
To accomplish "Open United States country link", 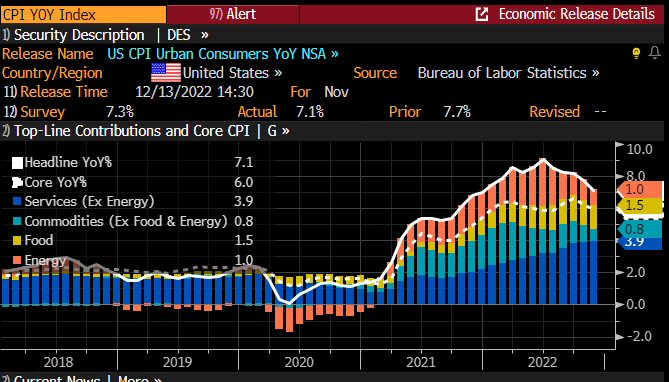I will coord(233,73).
